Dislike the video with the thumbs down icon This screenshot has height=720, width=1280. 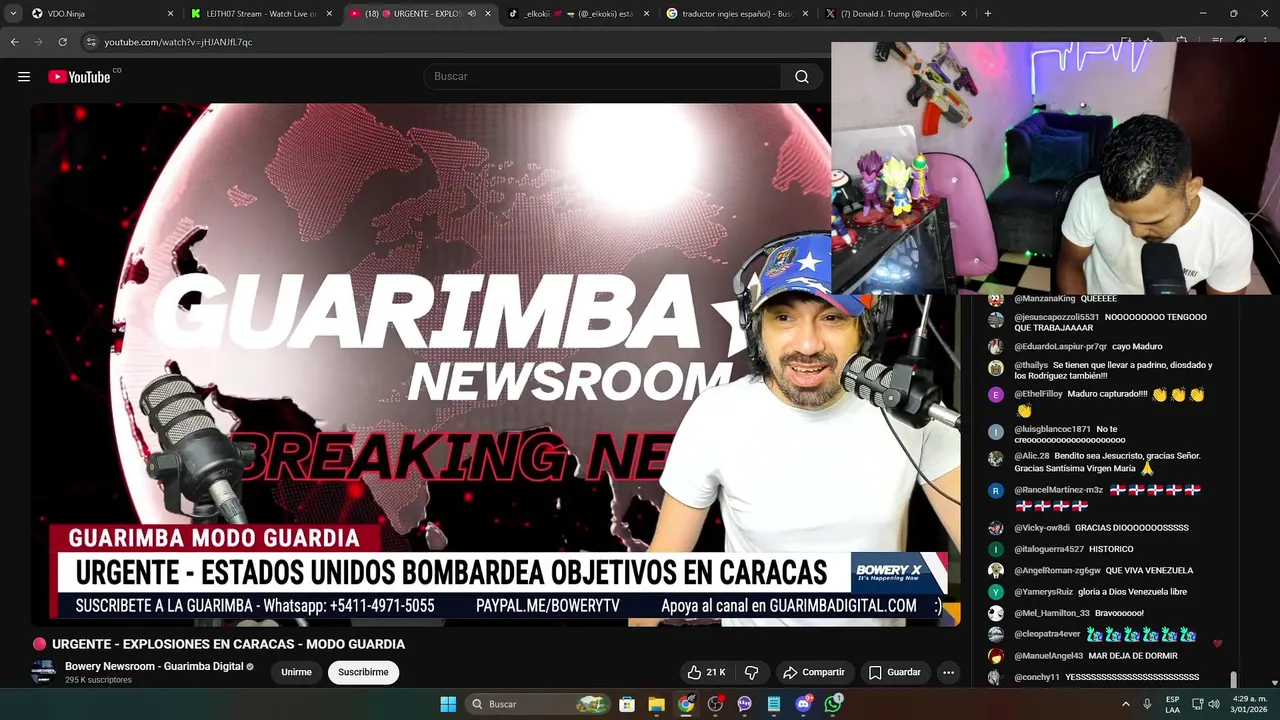pos(752,672)
